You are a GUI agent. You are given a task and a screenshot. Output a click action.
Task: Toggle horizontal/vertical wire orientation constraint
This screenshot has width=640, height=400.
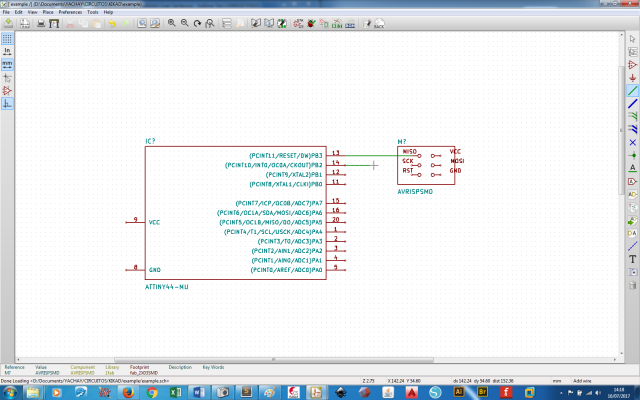pyautogui.click(x=7, y=104)
